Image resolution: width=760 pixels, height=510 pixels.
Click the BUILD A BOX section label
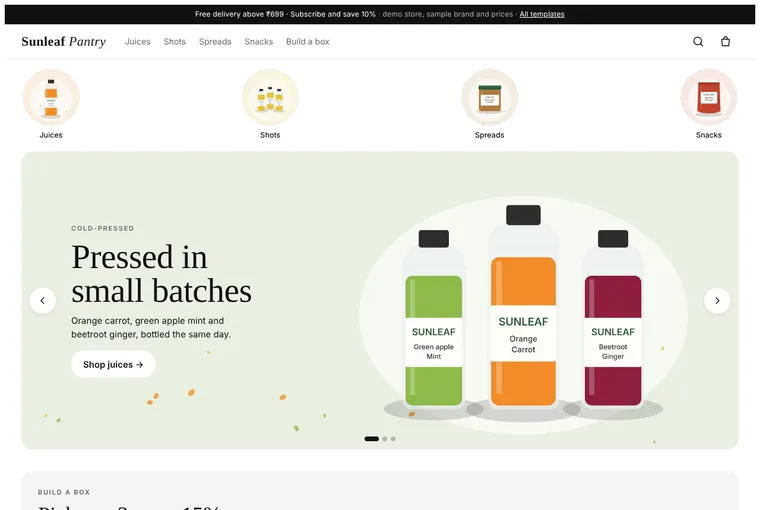click(64, 492)
